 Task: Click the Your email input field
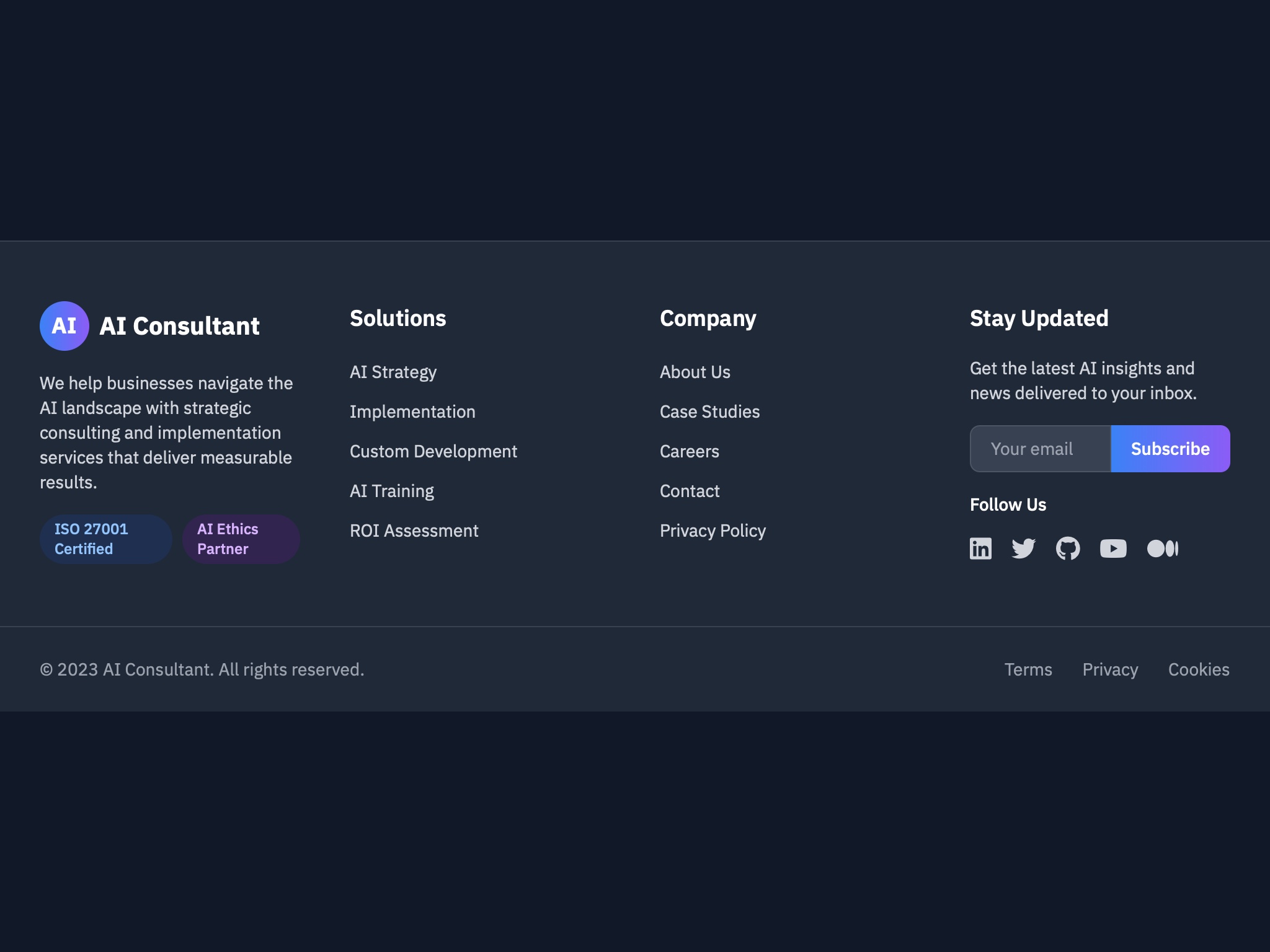click(1040, 448)
